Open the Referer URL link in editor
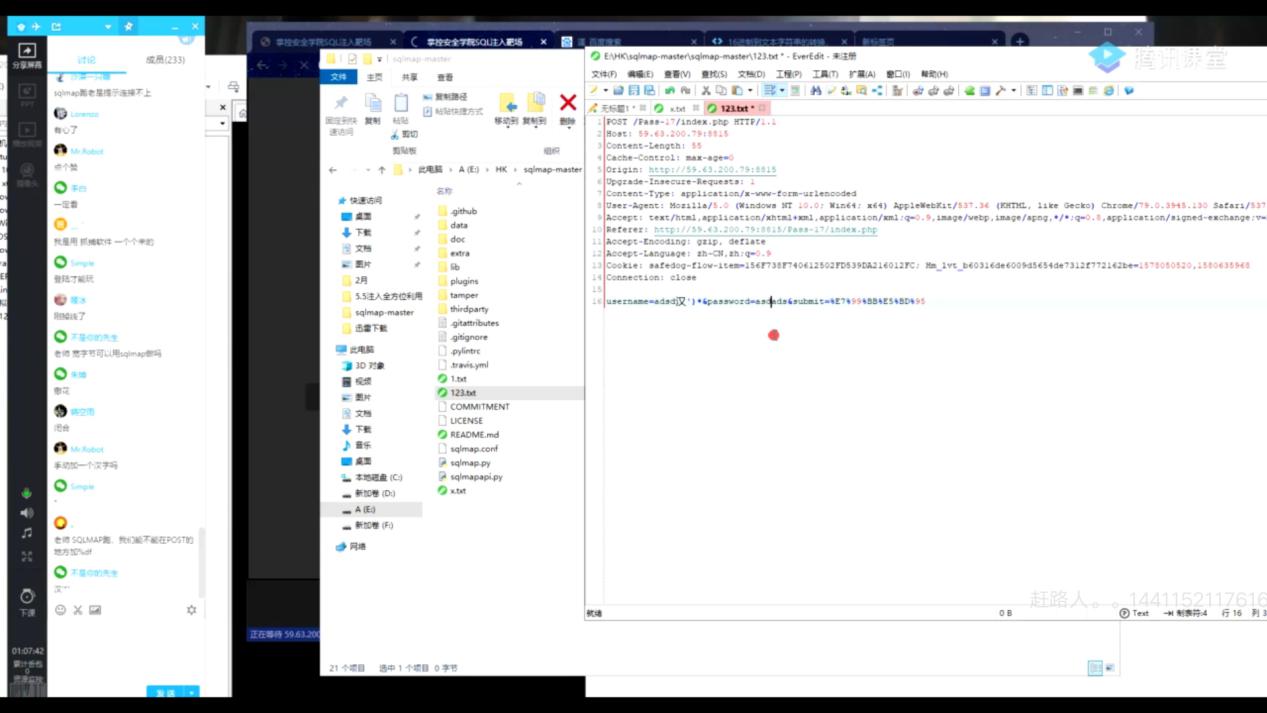The image size is (1267, 713). click(x=765, y=230)
